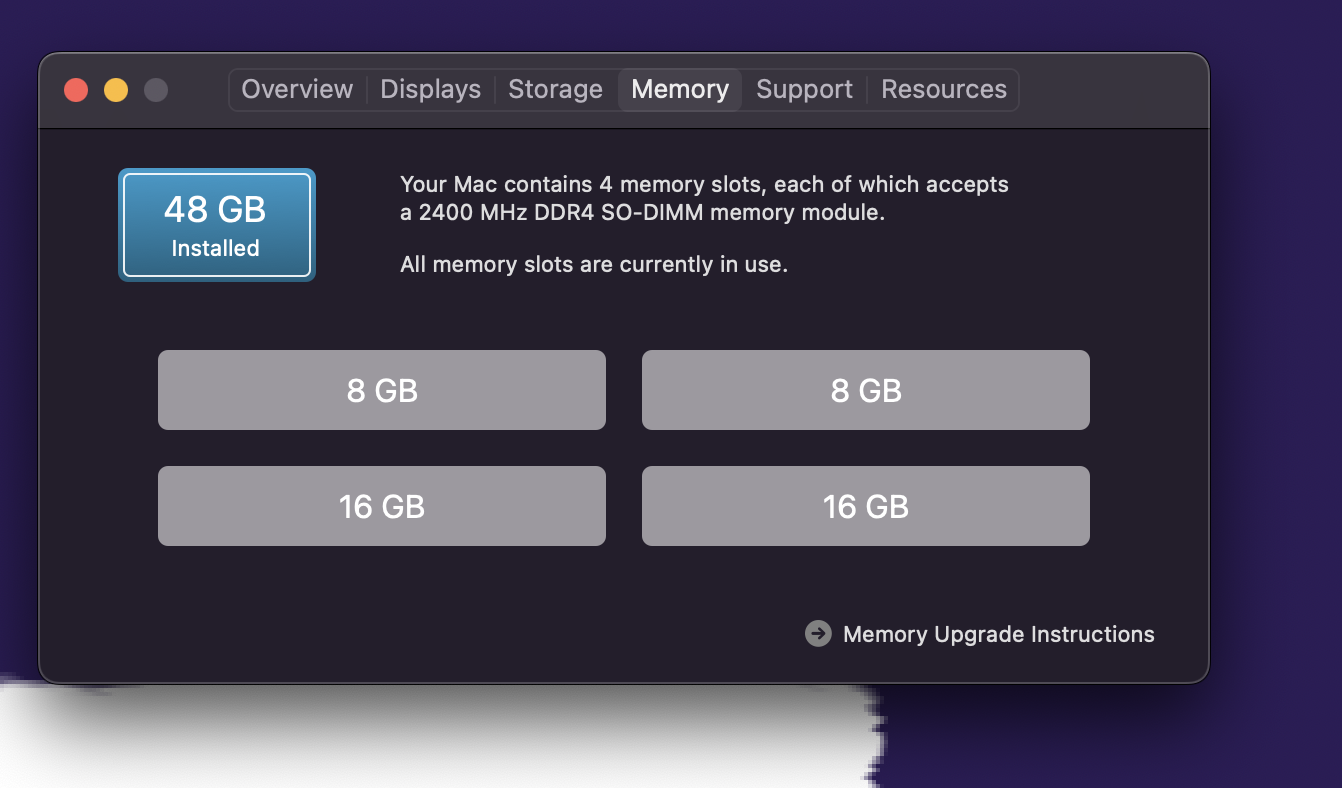Viewport: 1342px width, 788px height.
Task: Open the Displays tab
Action: 430,89
